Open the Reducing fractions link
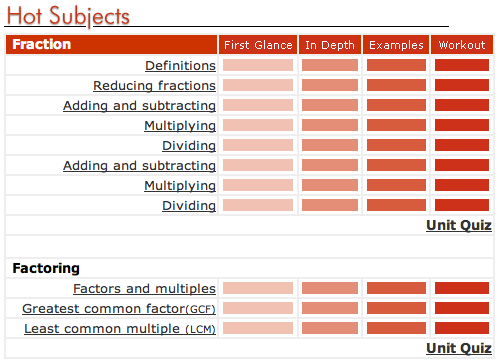 tap(154, 86)
